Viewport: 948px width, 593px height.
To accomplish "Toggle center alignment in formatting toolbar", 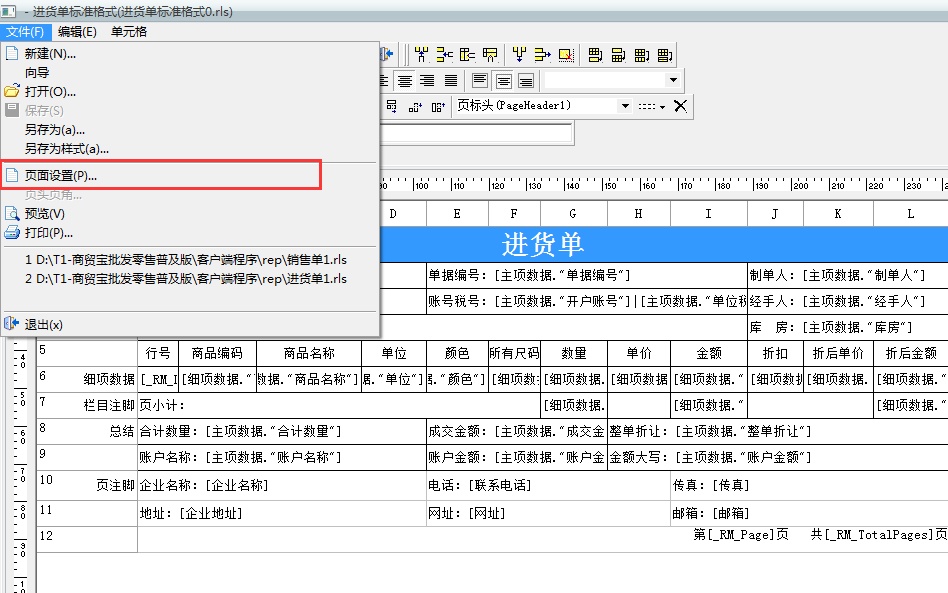I will coord(403,79).
